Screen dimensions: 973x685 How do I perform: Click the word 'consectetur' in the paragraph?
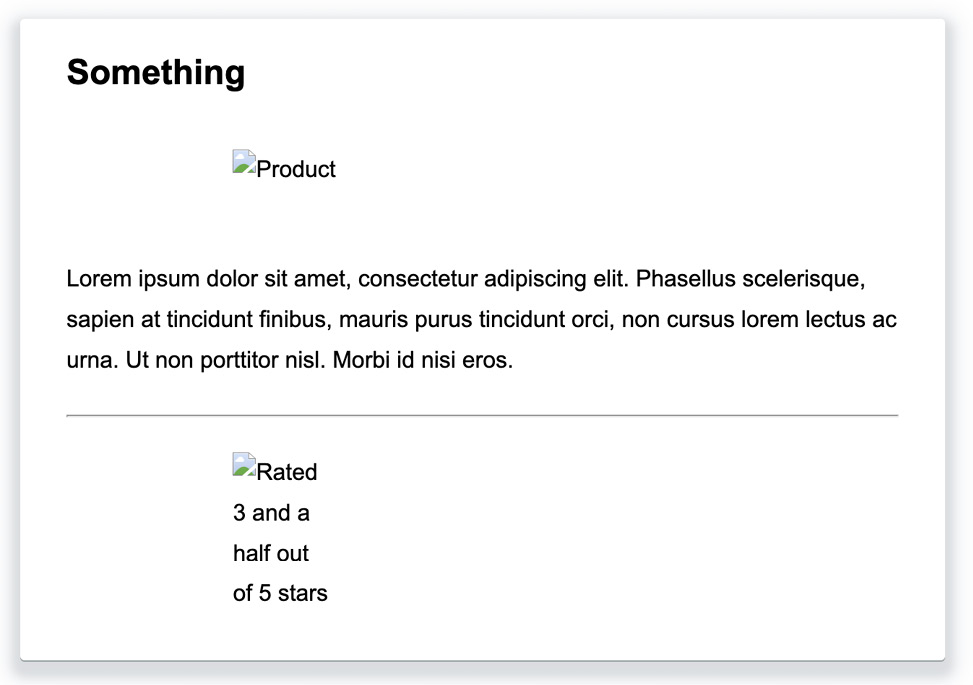[x=418, y=279]
